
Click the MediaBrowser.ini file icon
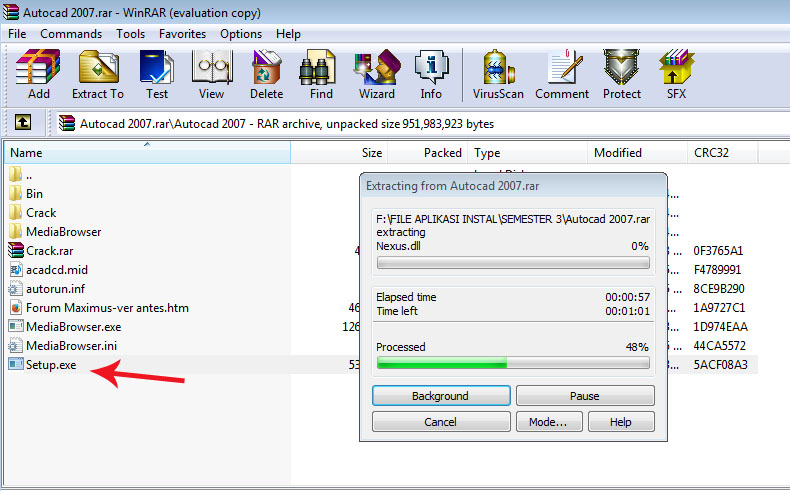click(16, 345)
